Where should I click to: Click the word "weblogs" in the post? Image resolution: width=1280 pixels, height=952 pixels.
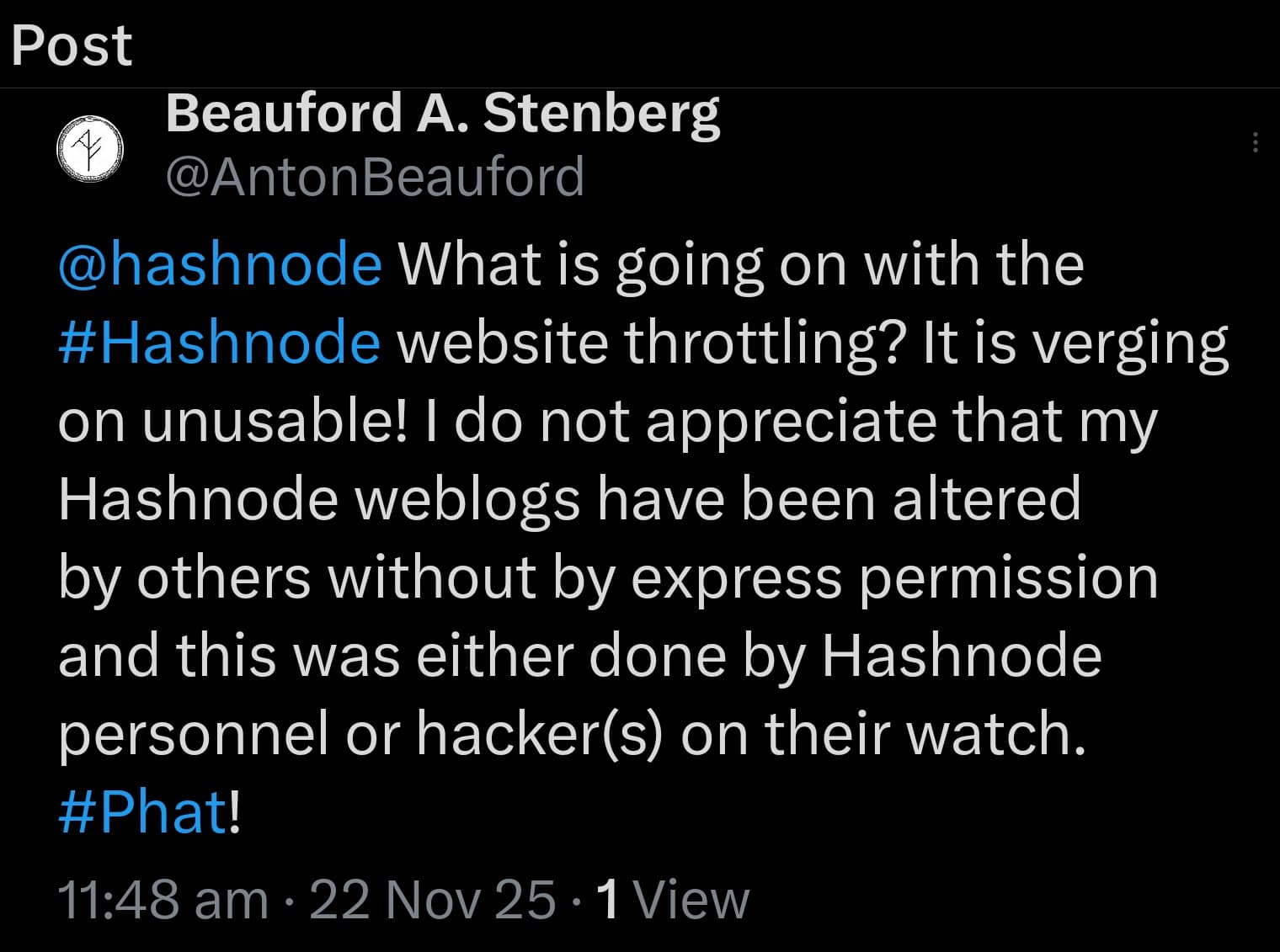467,499
